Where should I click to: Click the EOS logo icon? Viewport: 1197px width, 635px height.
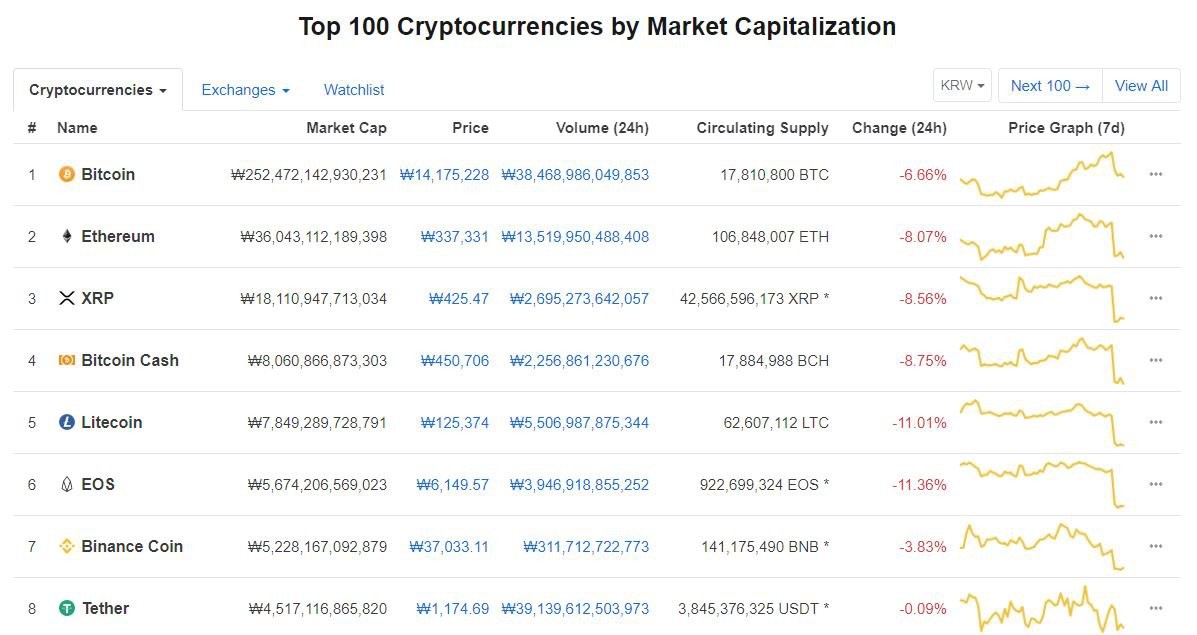(67, 484)
